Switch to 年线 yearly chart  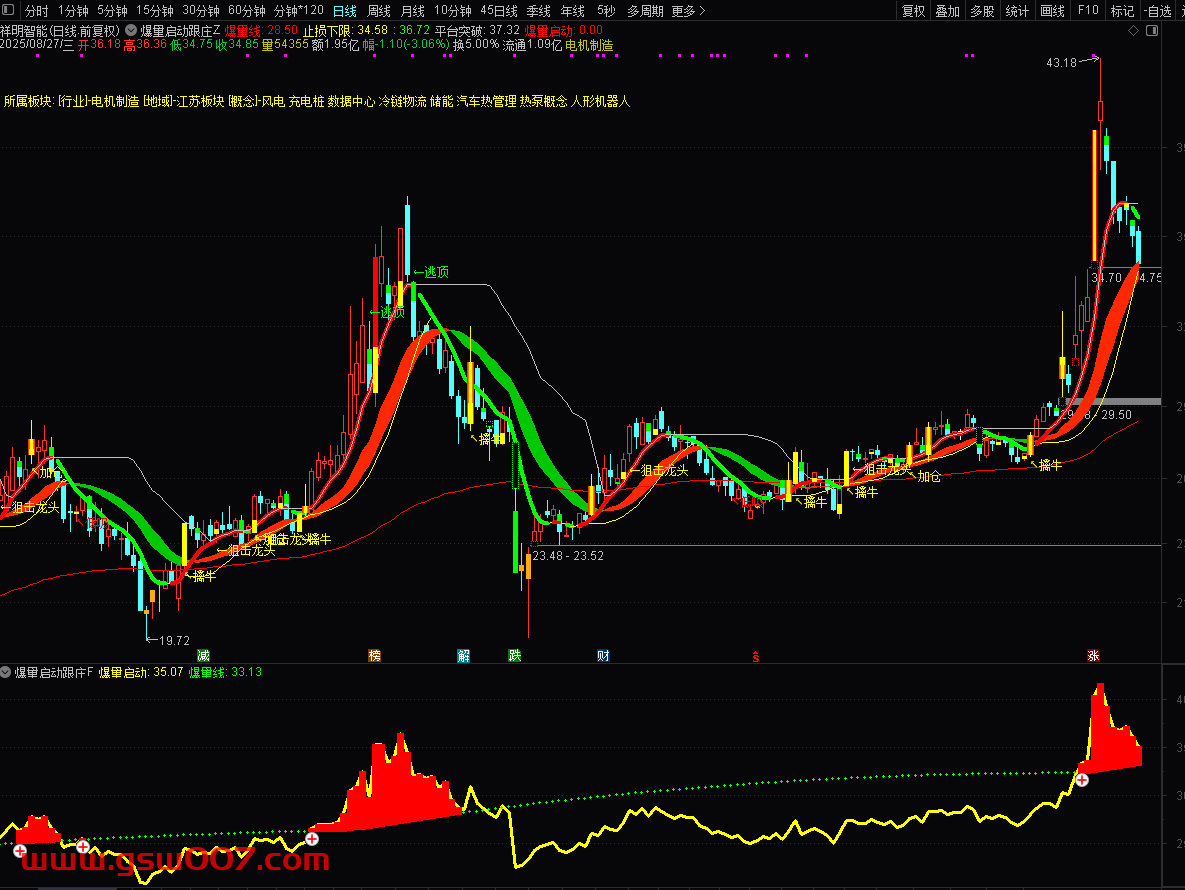pyautogui.click(x=572, y=11)
